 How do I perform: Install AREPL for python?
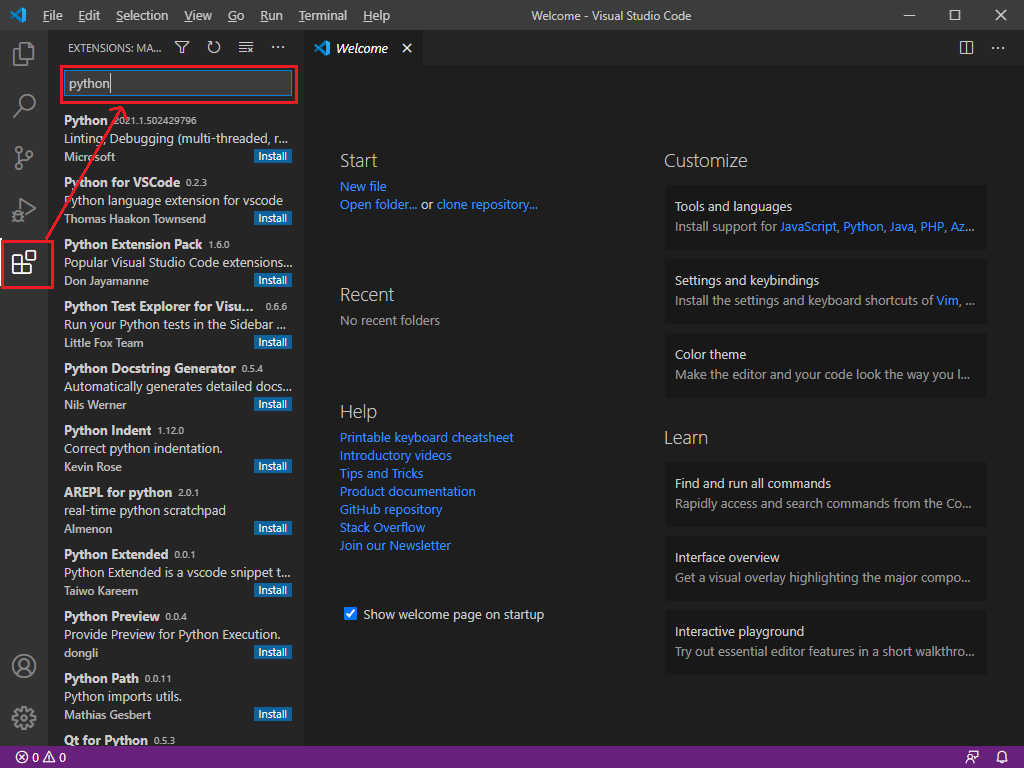[x=272, y=528]
